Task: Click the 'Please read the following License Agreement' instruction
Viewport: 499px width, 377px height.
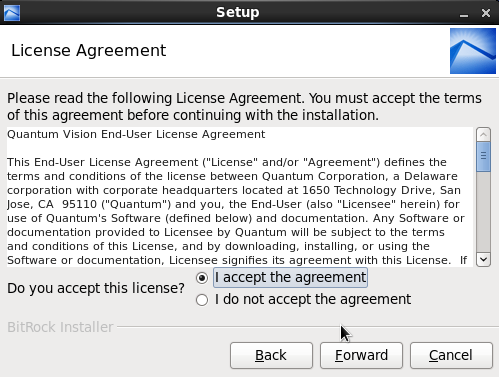Action: pos(244,107)
